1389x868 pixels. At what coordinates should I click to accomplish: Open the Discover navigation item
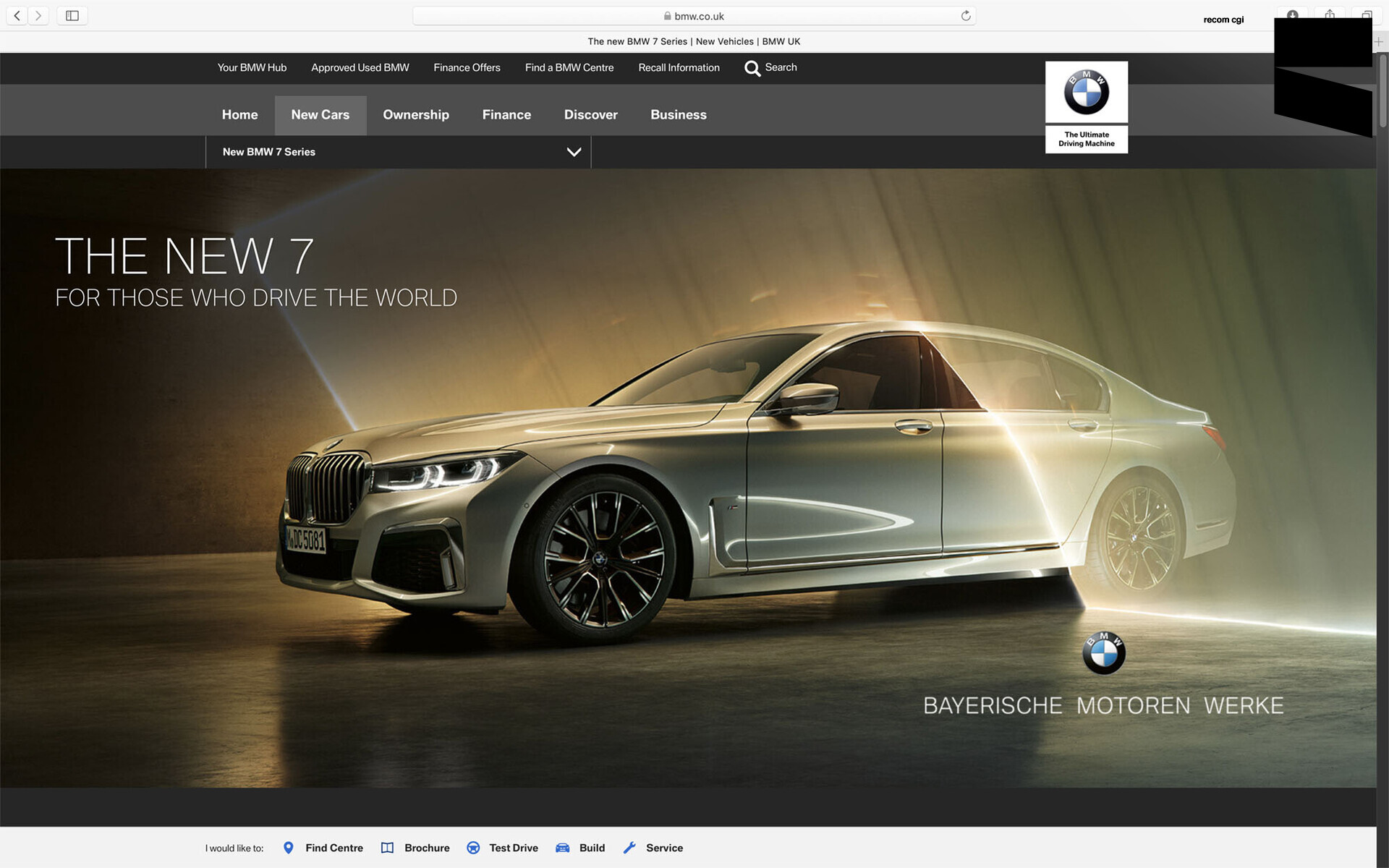tap(590, 115)
